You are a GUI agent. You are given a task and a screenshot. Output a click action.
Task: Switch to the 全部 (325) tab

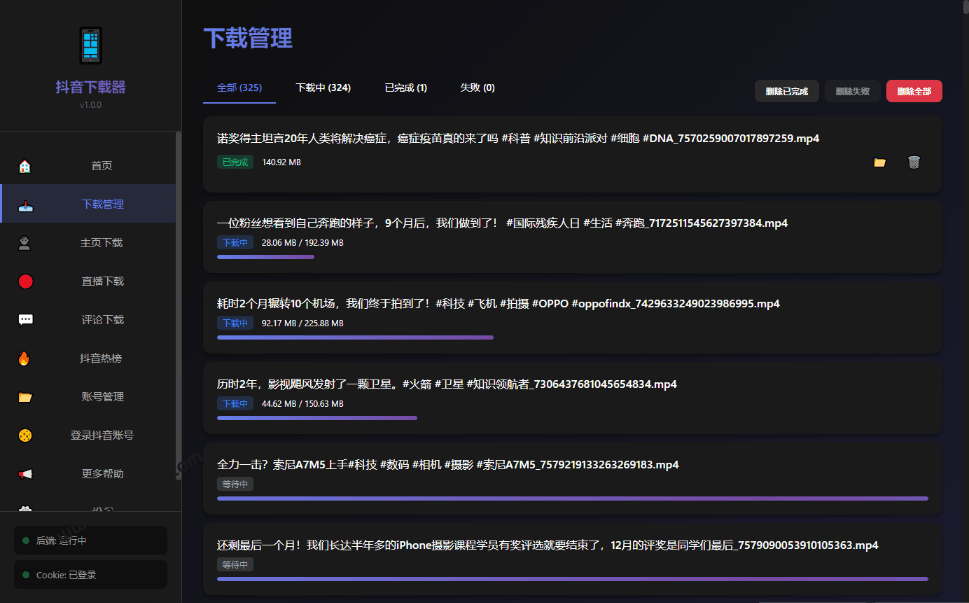click(x=238, y=87)
